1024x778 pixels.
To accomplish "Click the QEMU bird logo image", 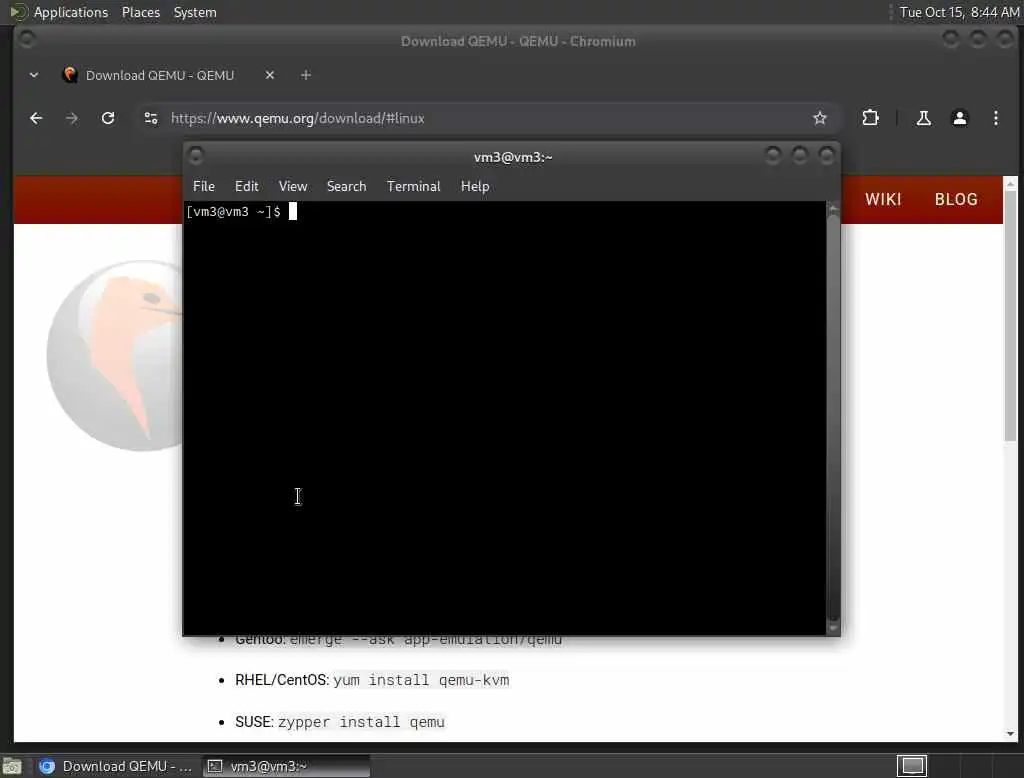I will tap(115, 356).
